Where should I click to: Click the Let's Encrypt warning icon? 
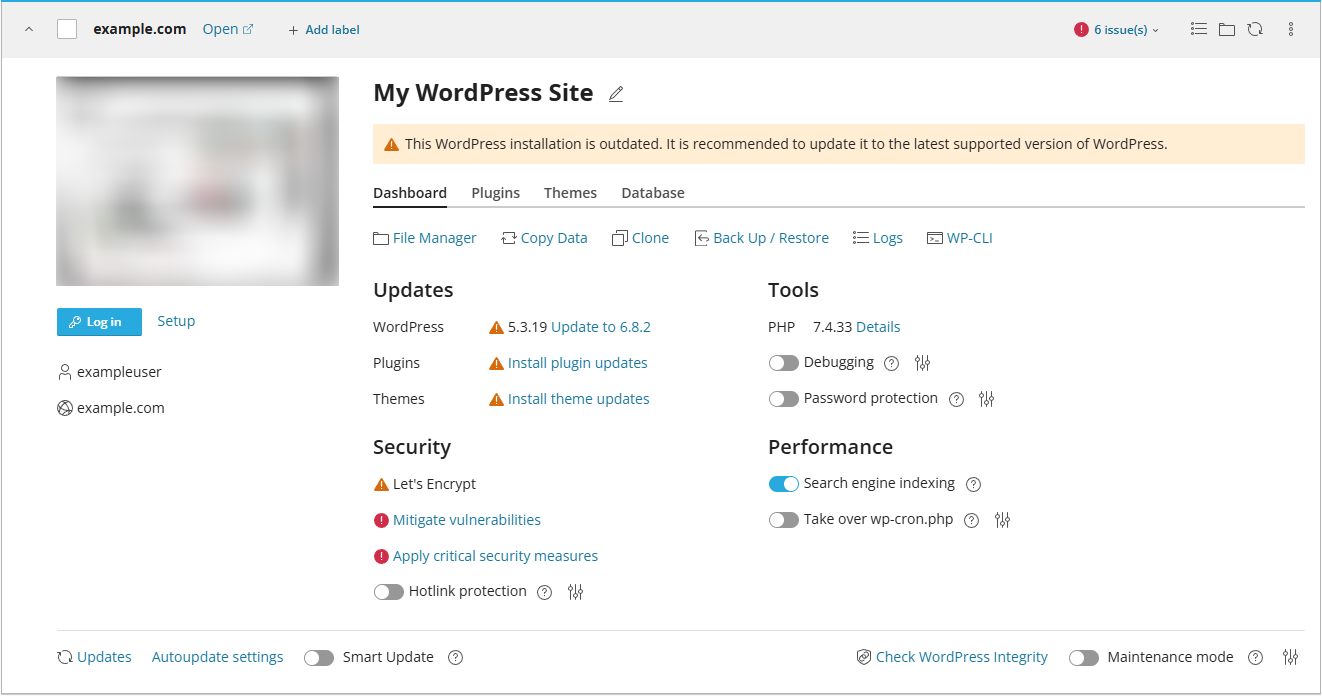(x=381, y=484)
